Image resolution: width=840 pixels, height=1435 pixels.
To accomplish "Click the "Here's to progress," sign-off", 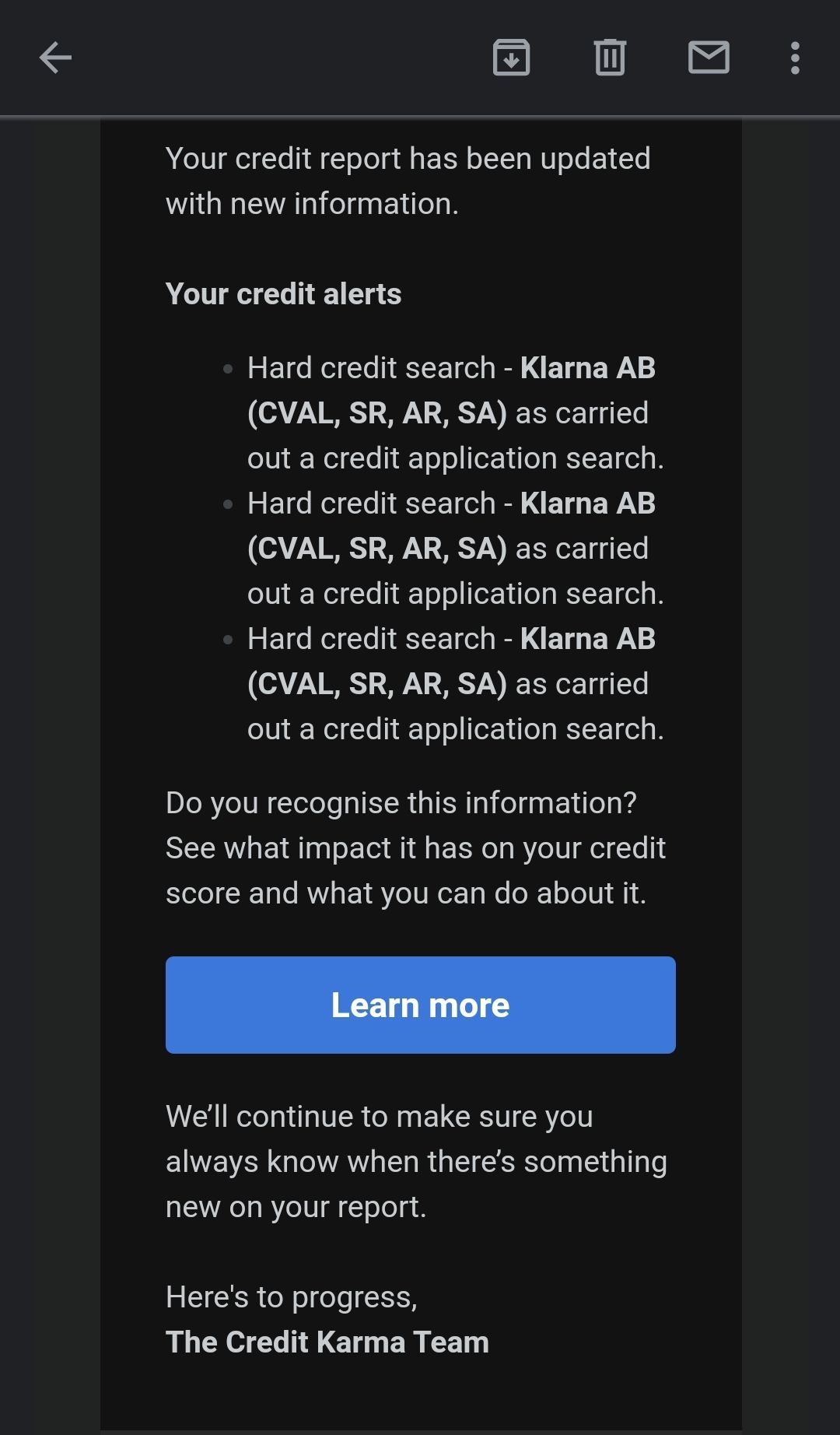I will (x=291, y=1297).
